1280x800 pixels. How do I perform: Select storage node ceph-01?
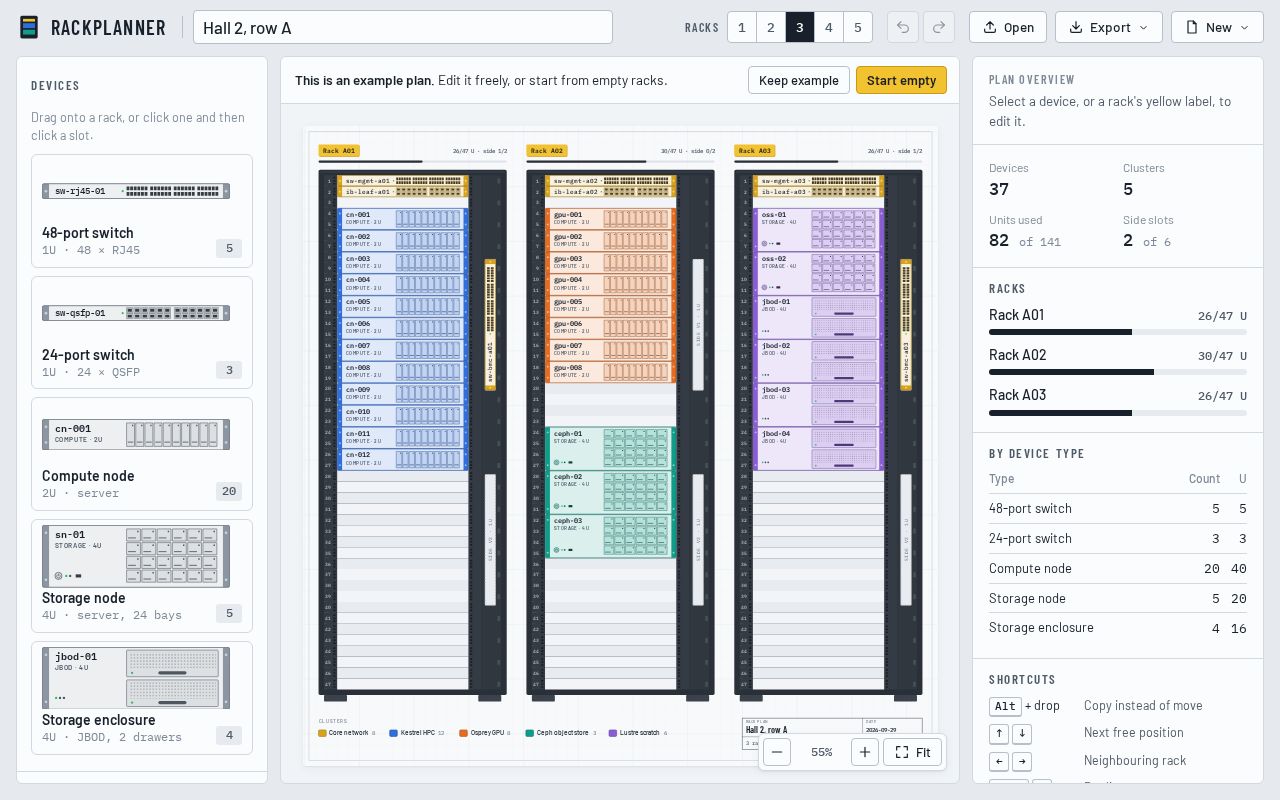[611, 448]
